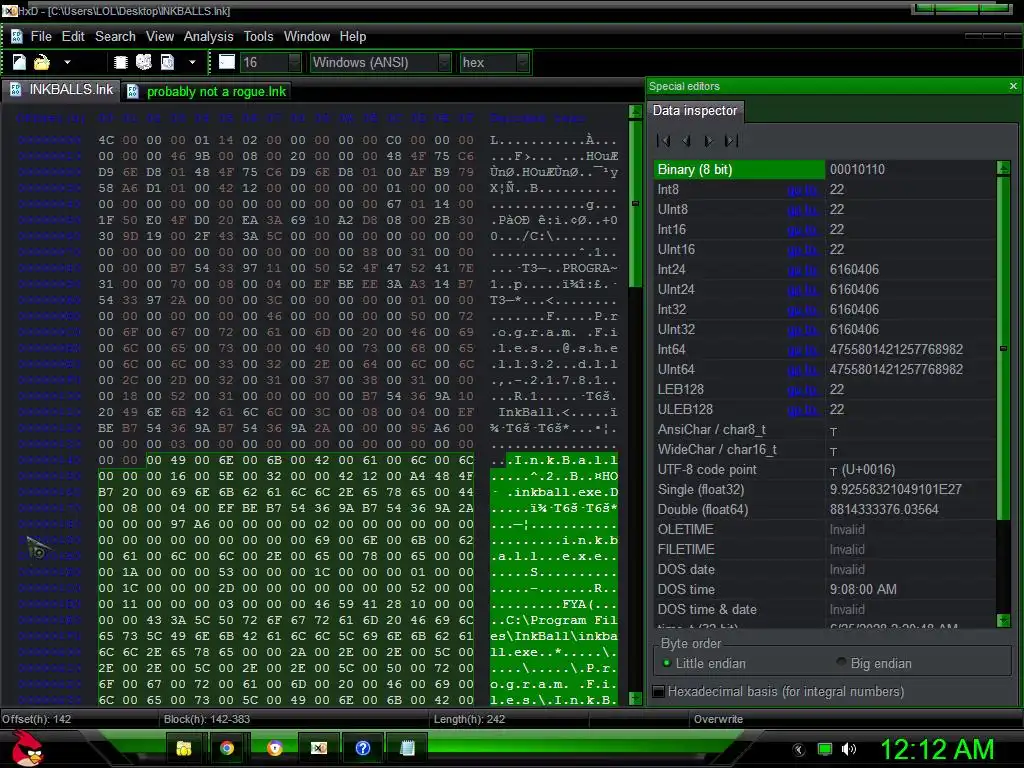This screenshot has width=1024, height=768.
Task: Jump to last byte in Data inspector
Action: pos(731,140)
